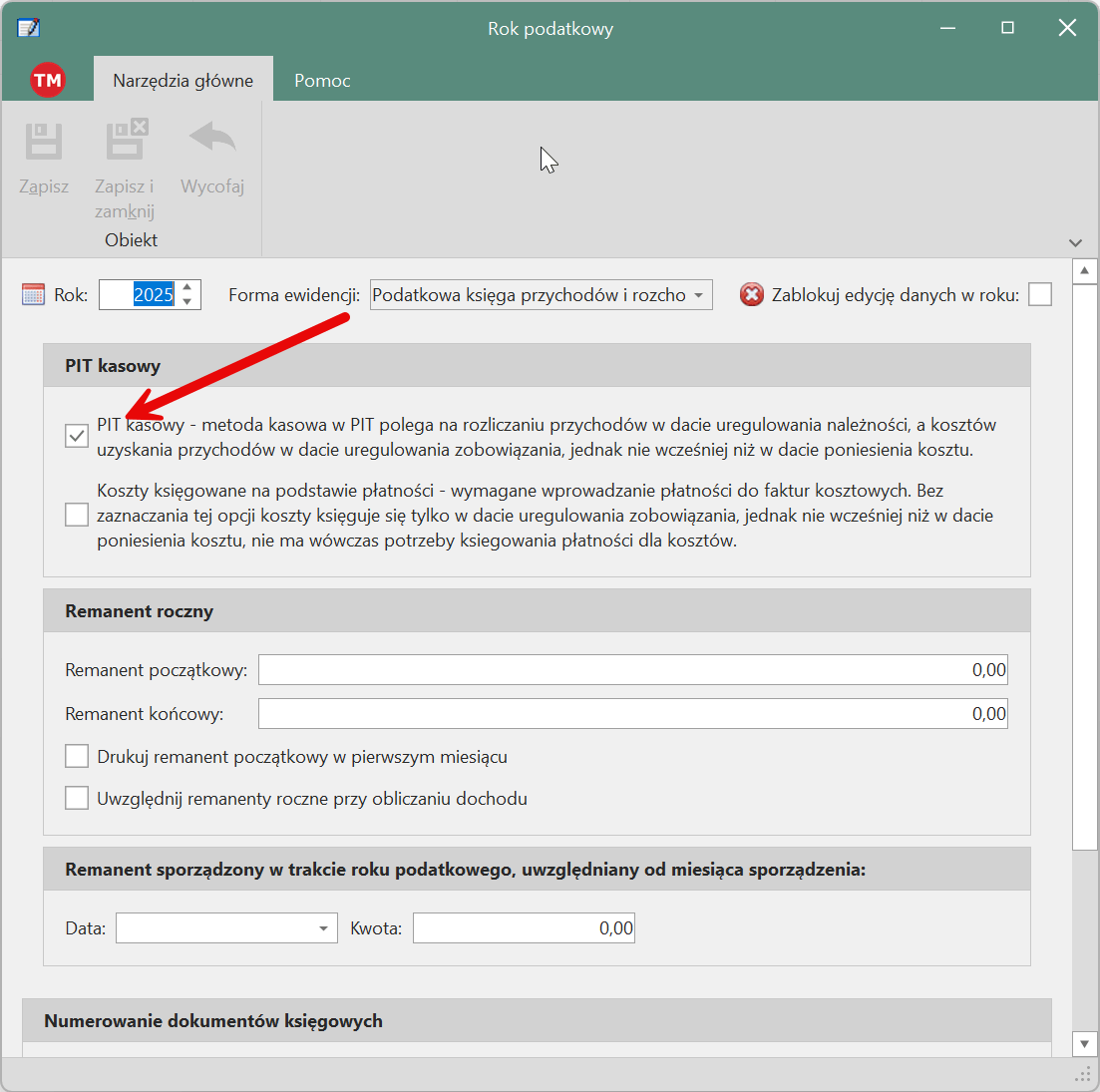1100x1092 pixels.
Task: Click the app notepad icon in title bar
Action: [29, 28]
